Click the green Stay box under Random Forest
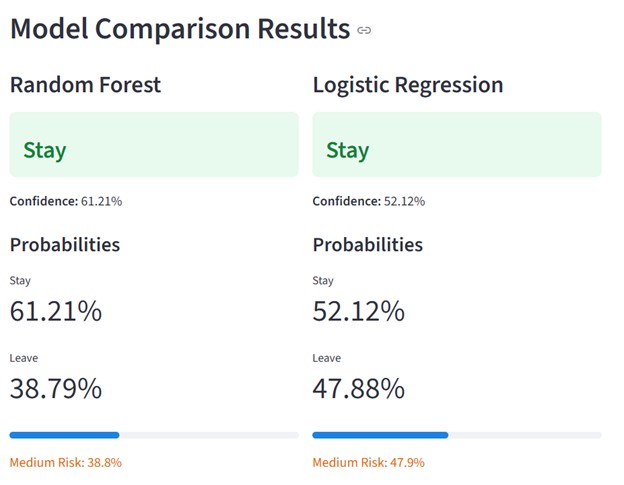 click(154, 145)
